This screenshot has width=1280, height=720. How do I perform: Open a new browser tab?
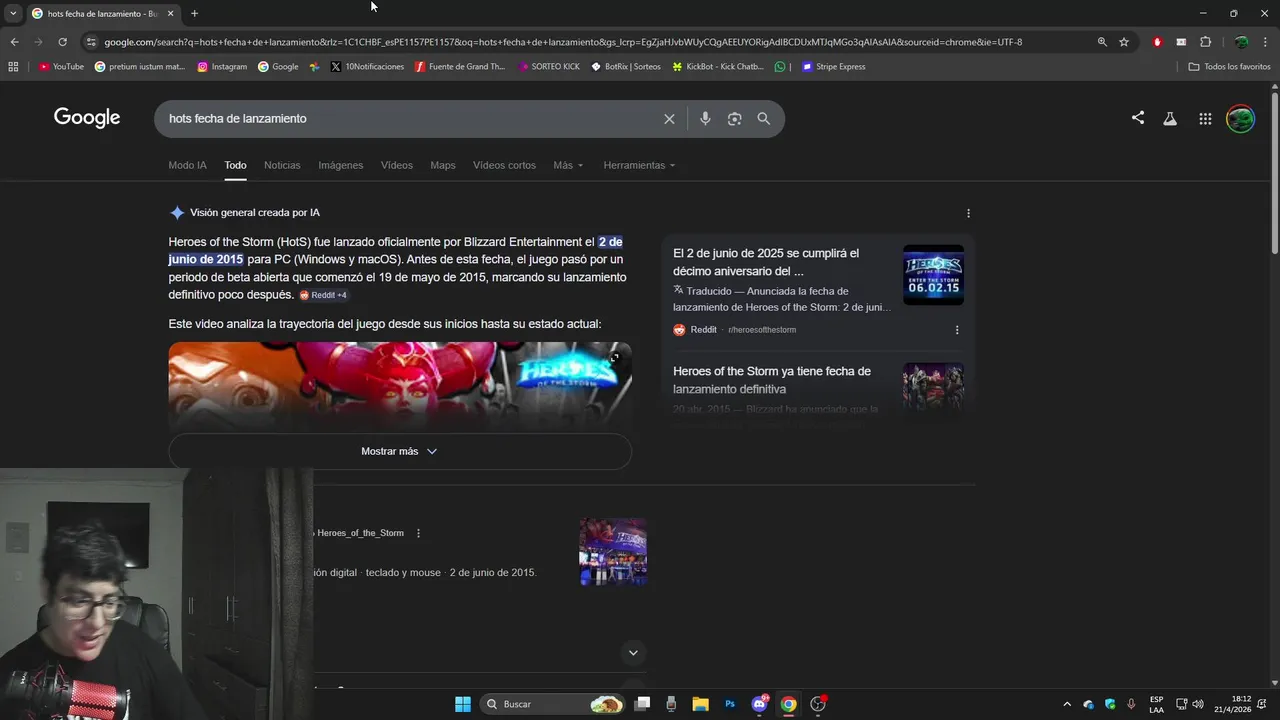pos(194,14)
